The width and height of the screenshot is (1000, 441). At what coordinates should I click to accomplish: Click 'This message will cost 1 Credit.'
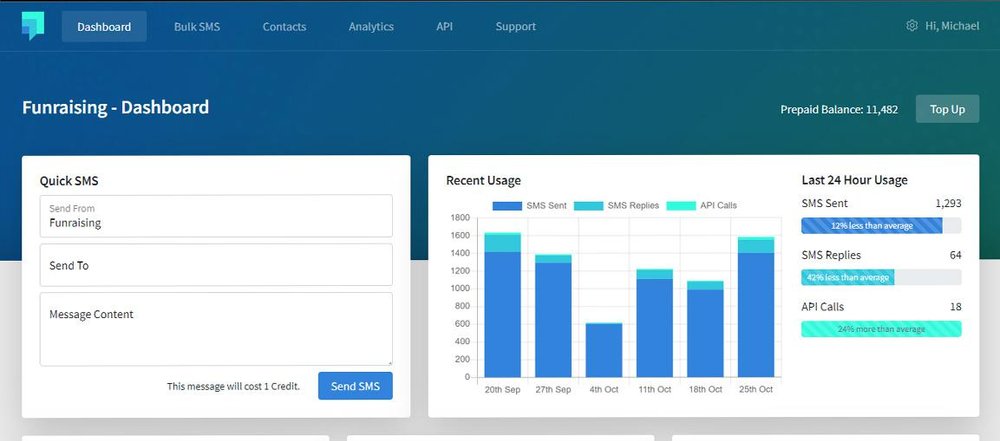click(233, 386)
